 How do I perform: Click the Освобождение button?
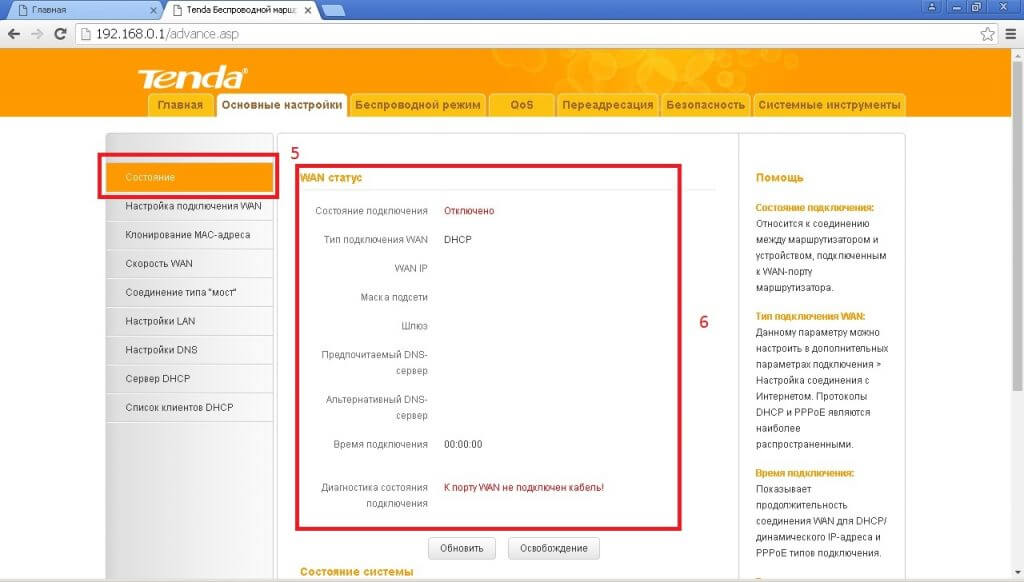click(x=553, y=548)
